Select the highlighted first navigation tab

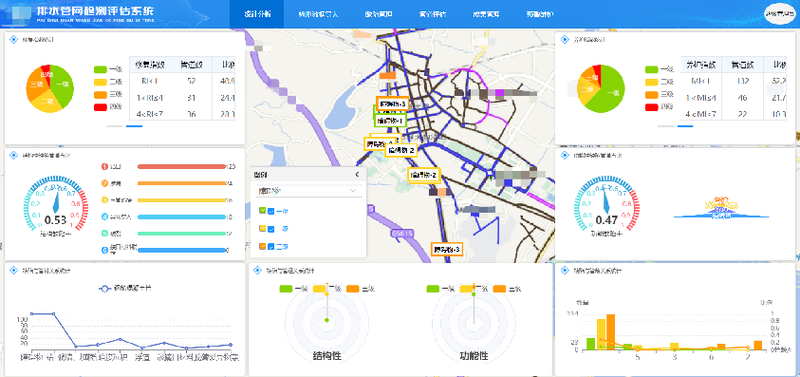coord(257,14)
